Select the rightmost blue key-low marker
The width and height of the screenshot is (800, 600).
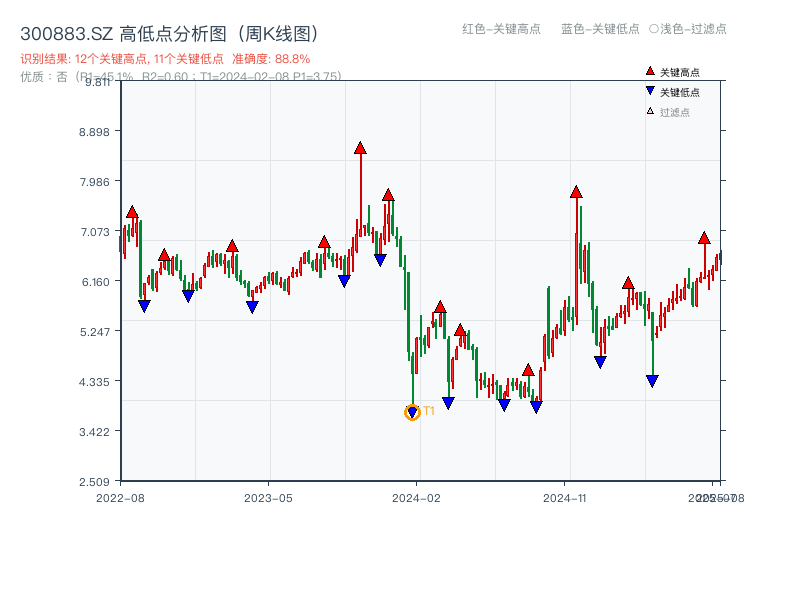[x=652, y=381]
